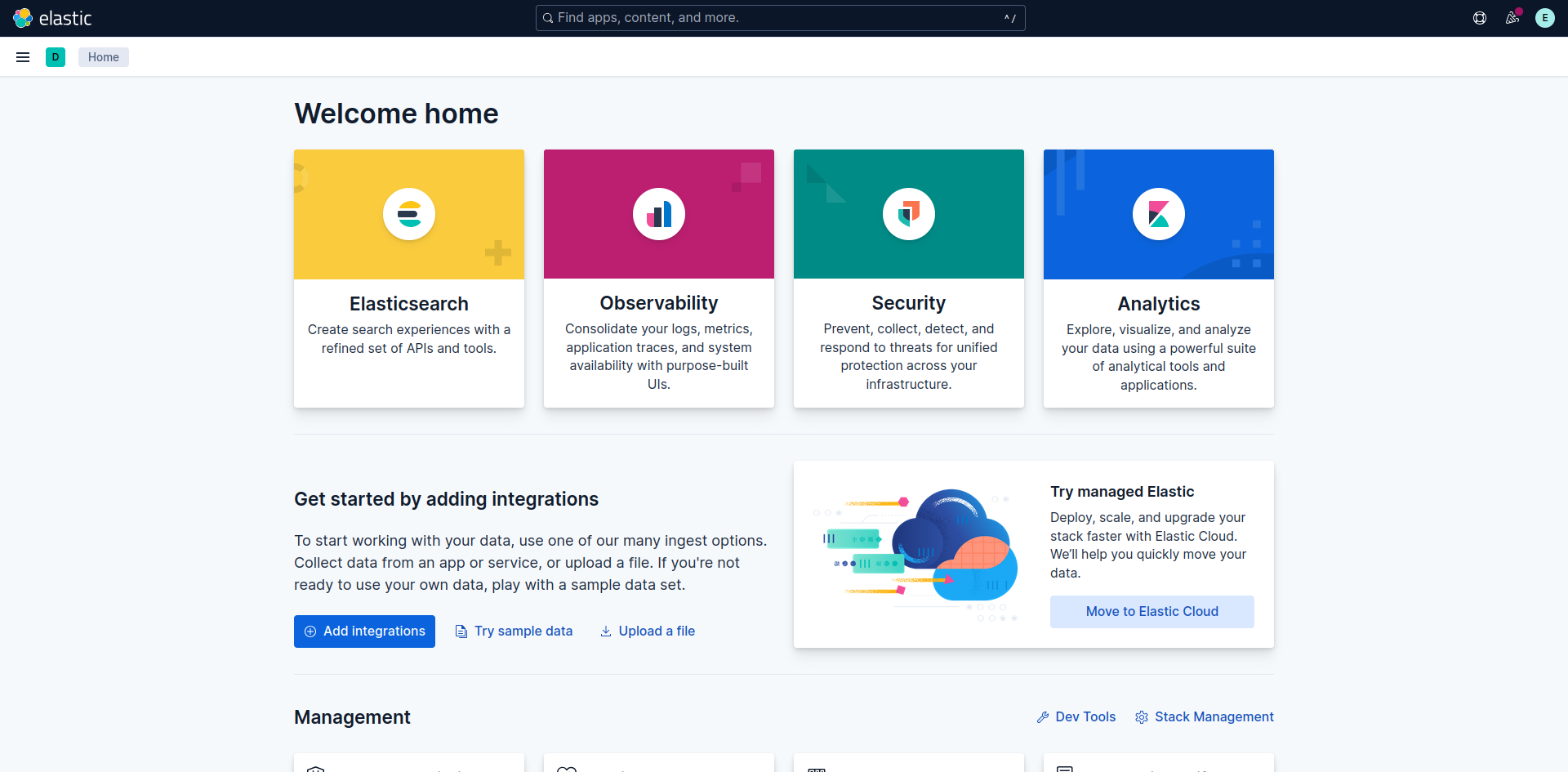
Task: Open the Security card title
Action: [909, 303]
